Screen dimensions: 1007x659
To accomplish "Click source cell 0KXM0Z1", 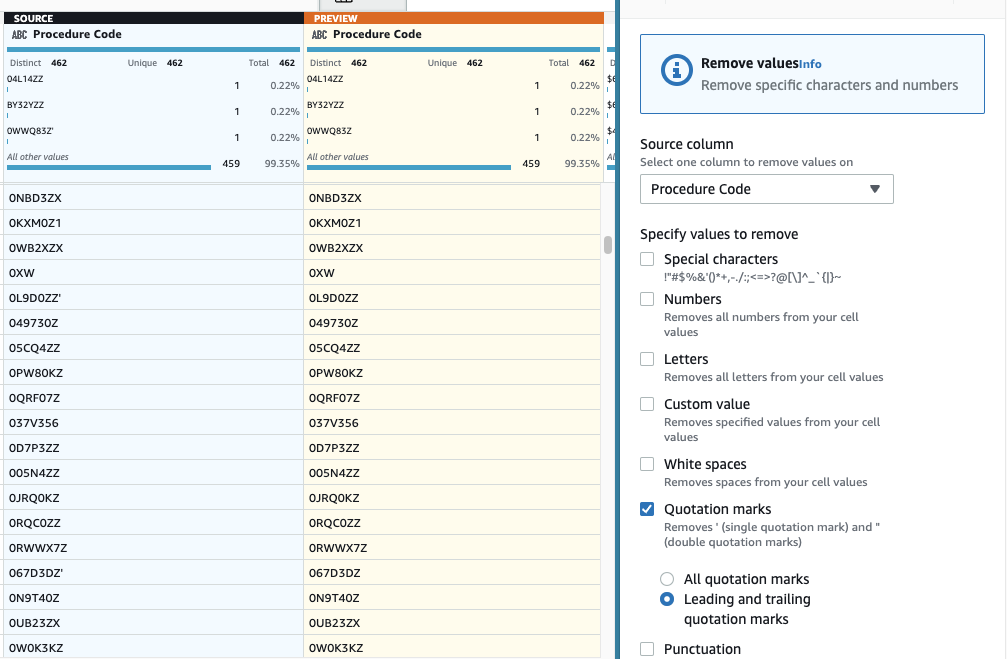I will [153, 223].
